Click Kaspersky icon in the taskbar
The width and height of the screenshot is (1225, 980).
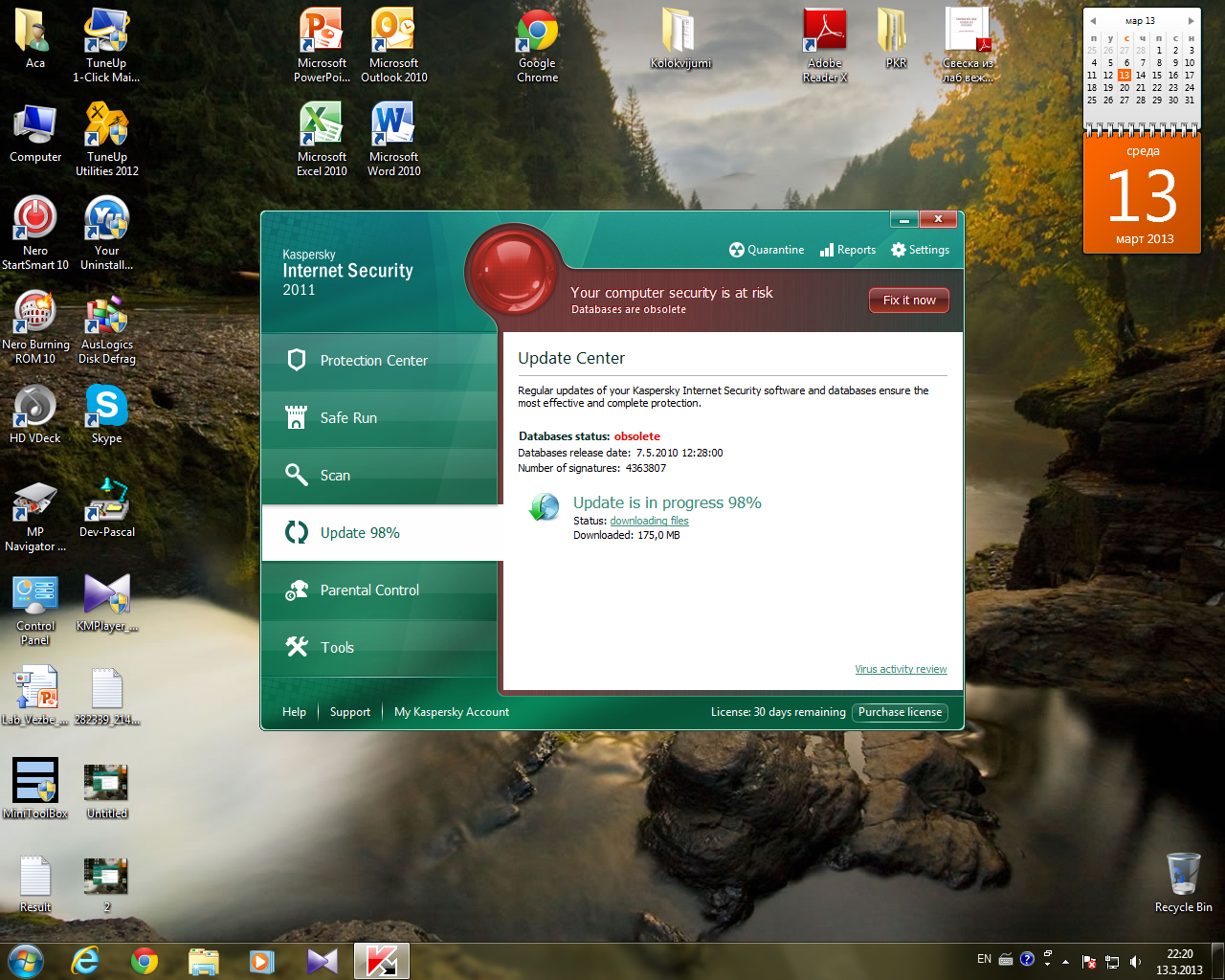coord(382,961)
